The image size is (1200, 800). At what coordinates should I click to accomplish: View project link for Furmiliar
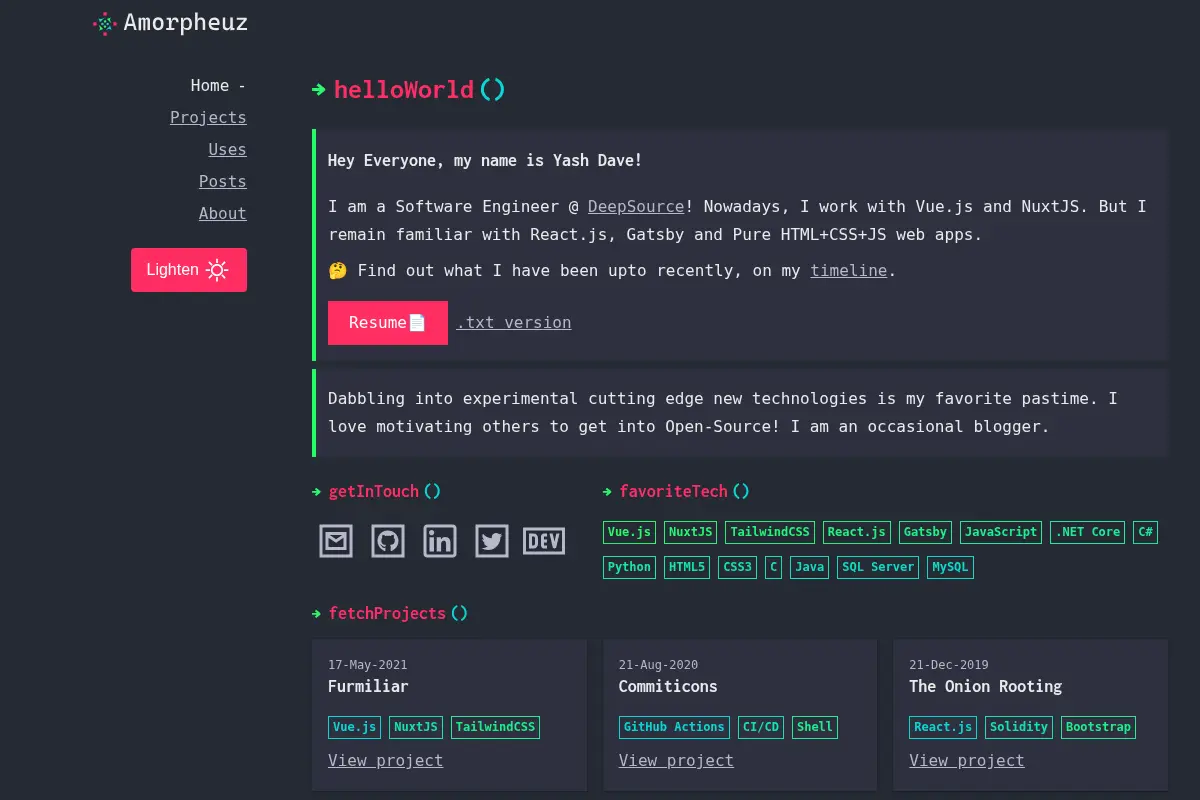pyautogui.click(x=386, y=761)
